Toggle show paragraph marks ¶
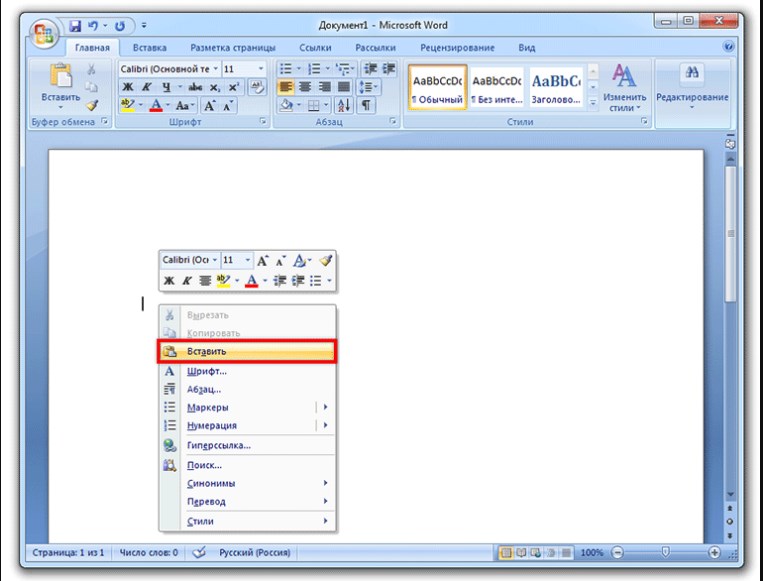 366,105
